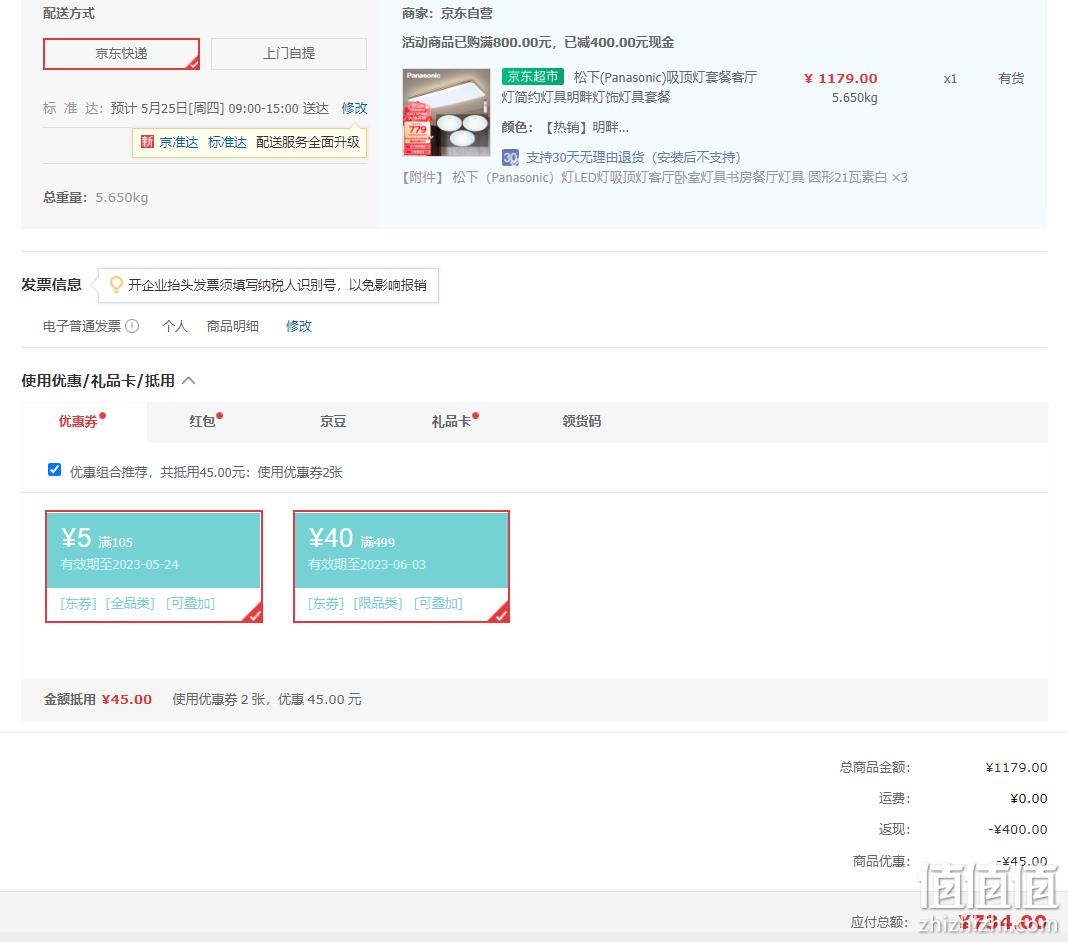This screenshot has width=1068, height=942.
Task: Click the 京东超市 green tag
Action: point(533,77)
